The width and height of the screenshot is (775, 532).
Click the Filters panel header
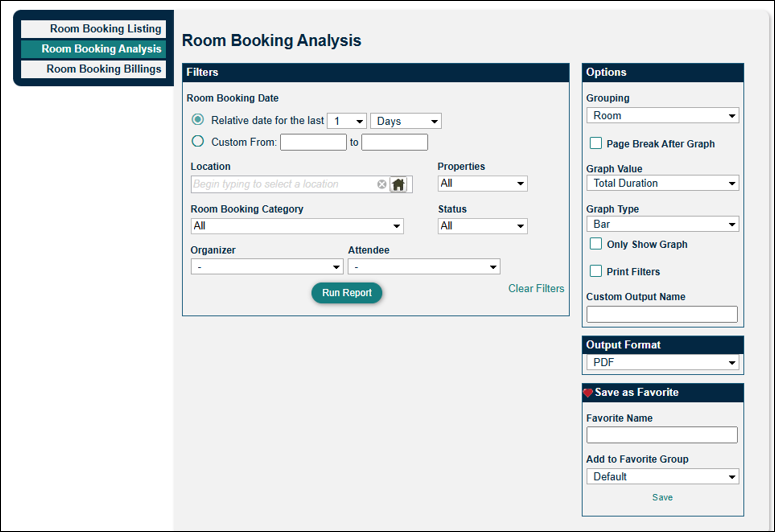376,72
